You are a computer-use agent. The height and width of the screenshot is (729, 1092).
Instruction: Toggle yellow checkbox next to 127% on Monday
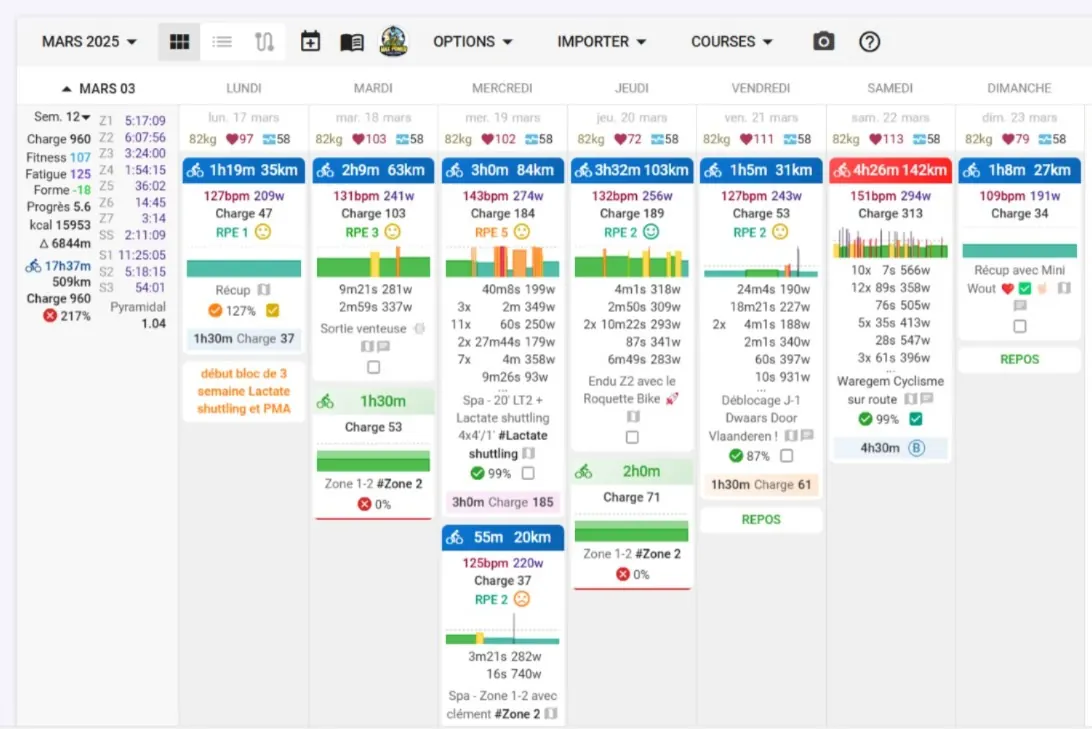(x=272, y=311)
